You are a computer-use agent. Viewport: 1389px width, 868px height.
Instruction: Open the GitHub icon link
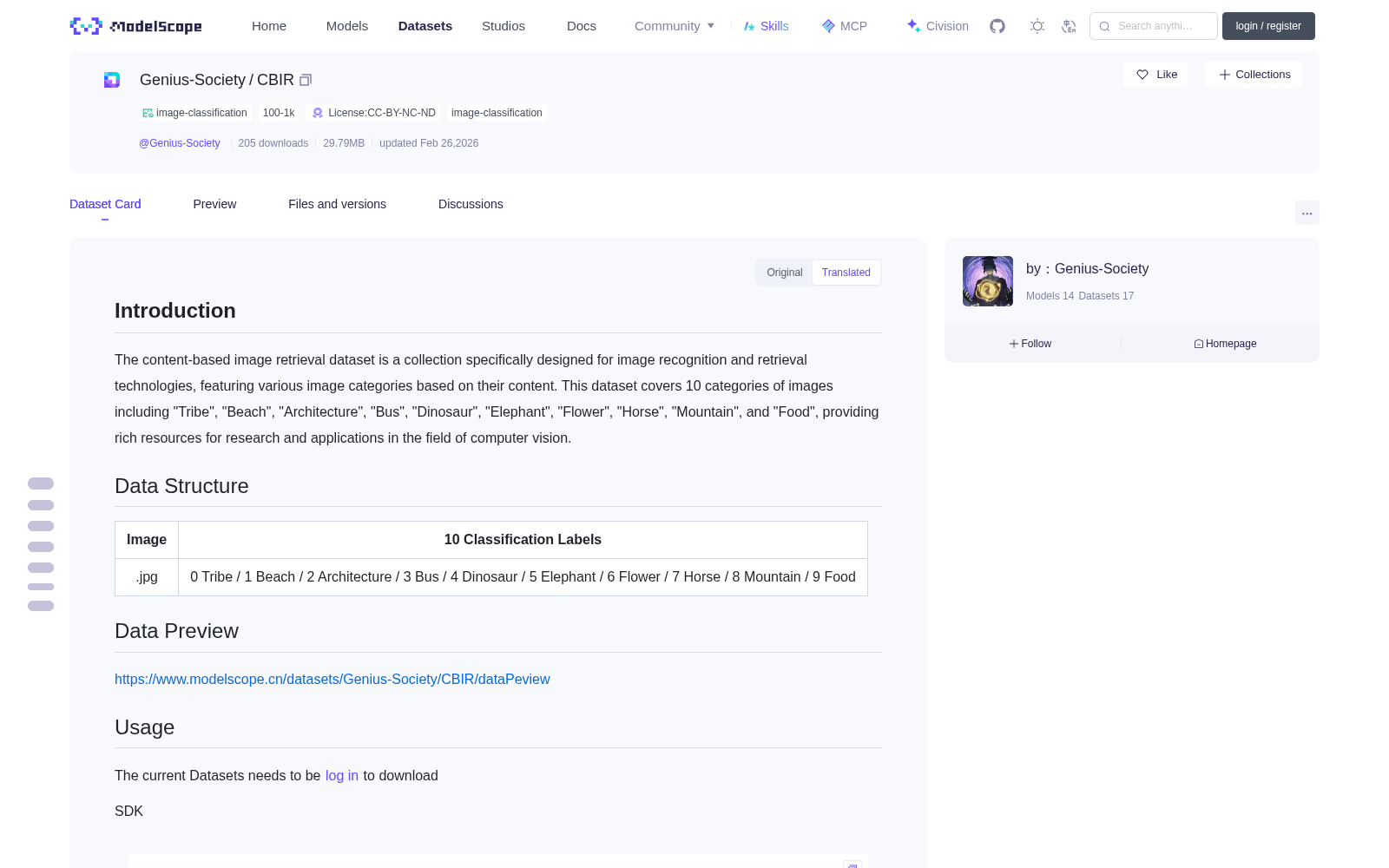[997, 26]
